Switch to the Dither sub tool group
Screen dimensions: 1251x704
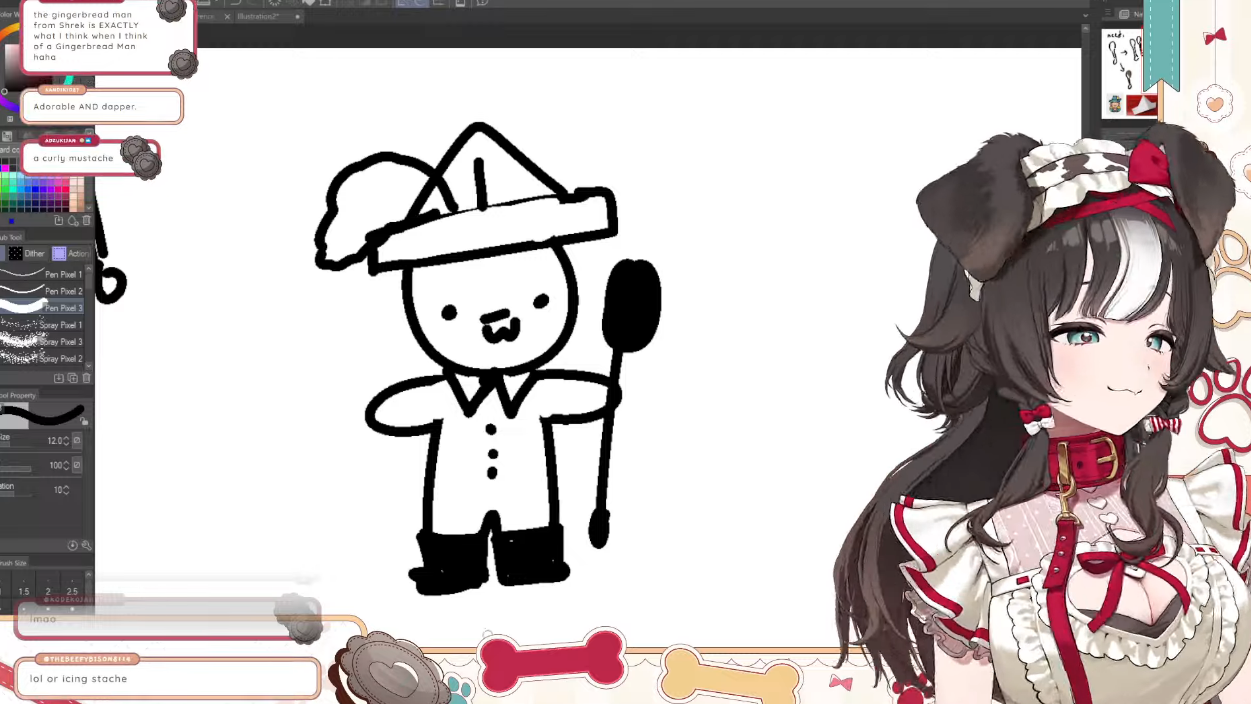point(28,253)
